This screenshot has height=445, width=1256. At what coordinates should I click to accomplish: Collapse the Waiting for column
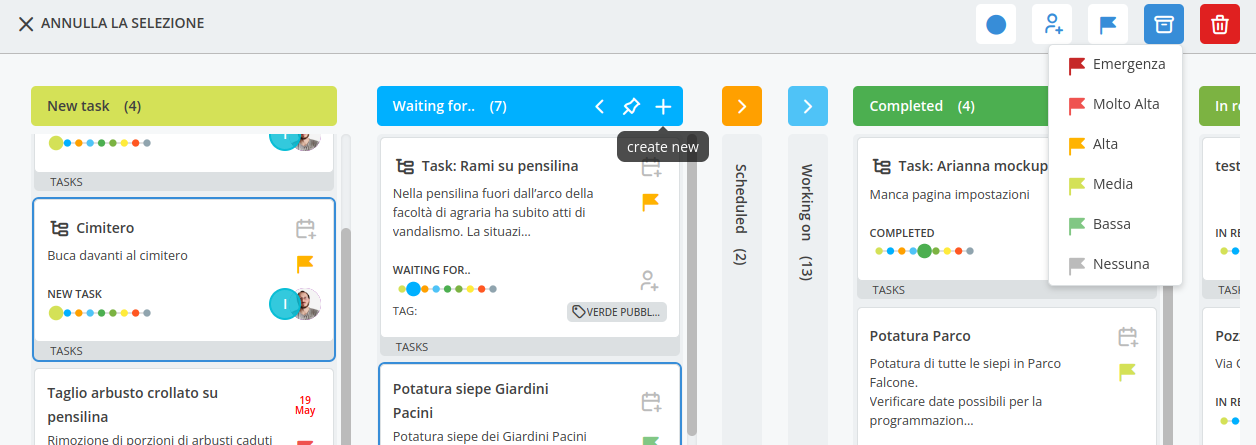click(x=599, y=106)
